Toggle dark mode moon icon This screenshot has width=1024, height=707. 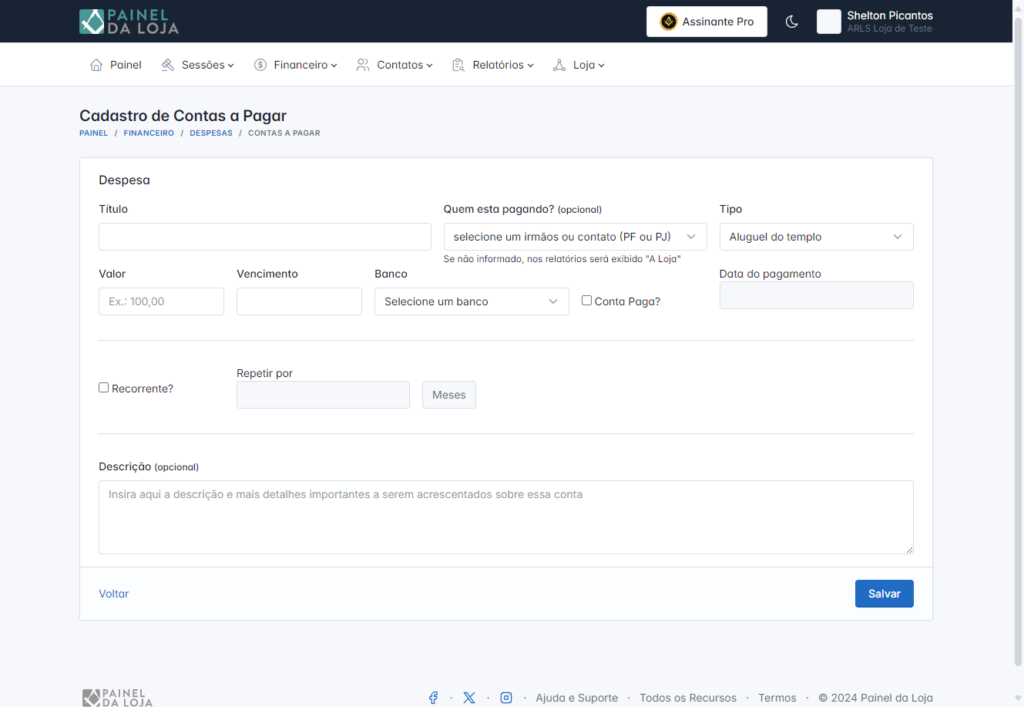(x=792, y=22)
